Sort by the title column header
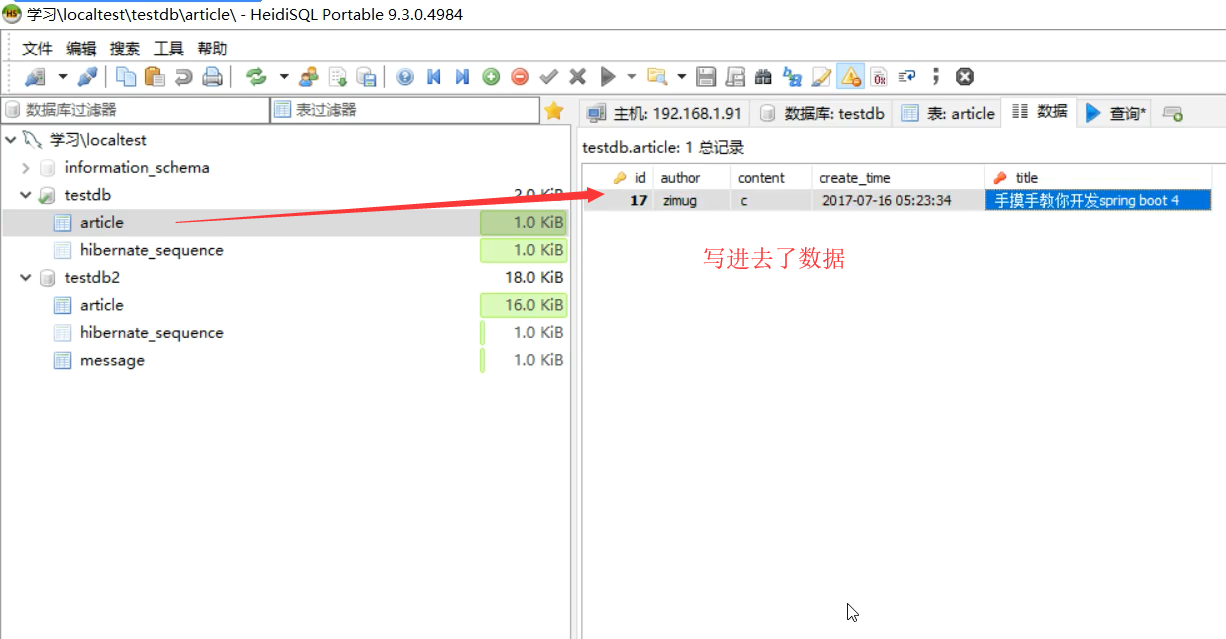The image size is (1226, 639). pyautogui.click(x=1099, y=177)
